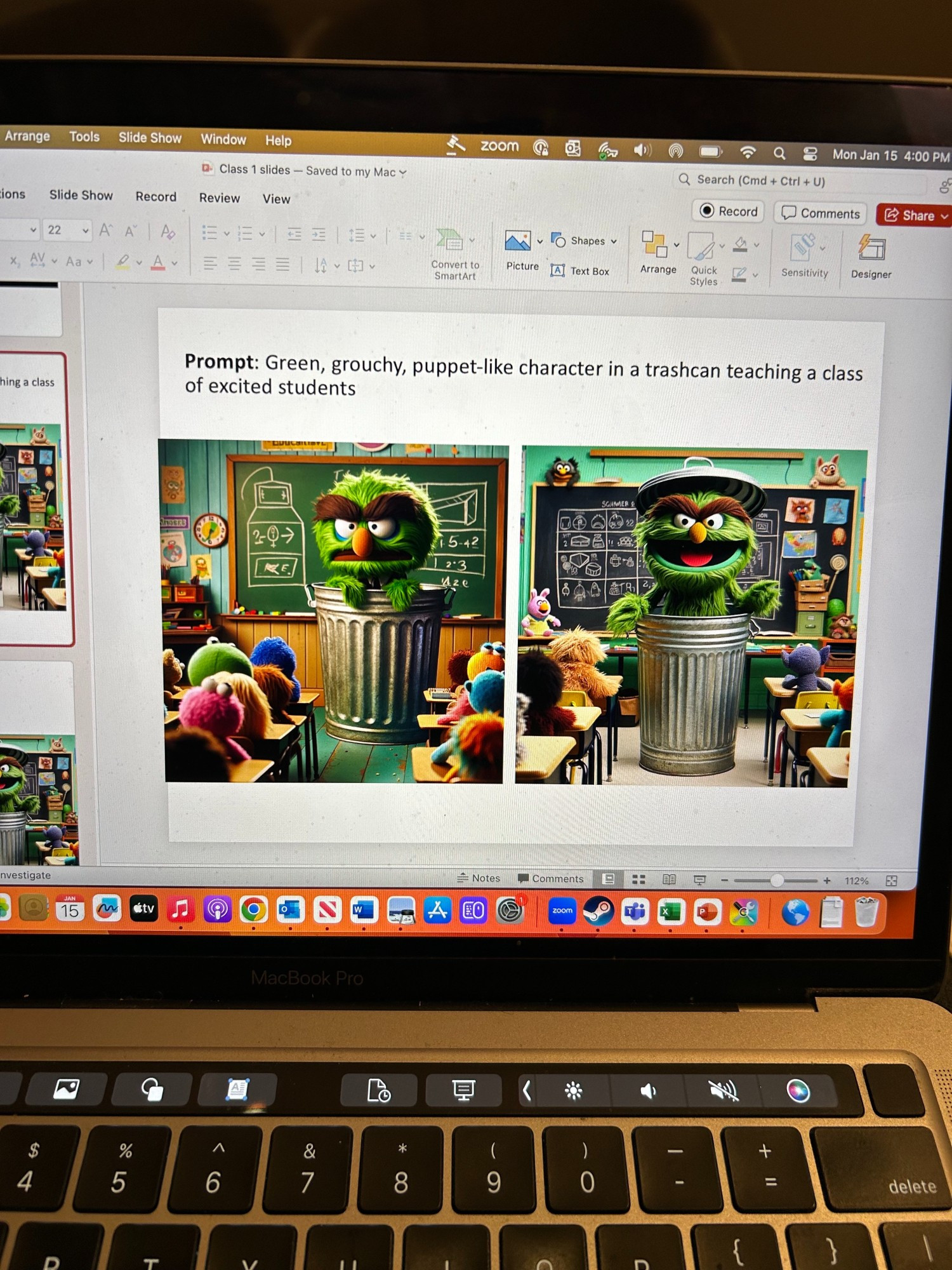Click the zoom in plus button

826,881
